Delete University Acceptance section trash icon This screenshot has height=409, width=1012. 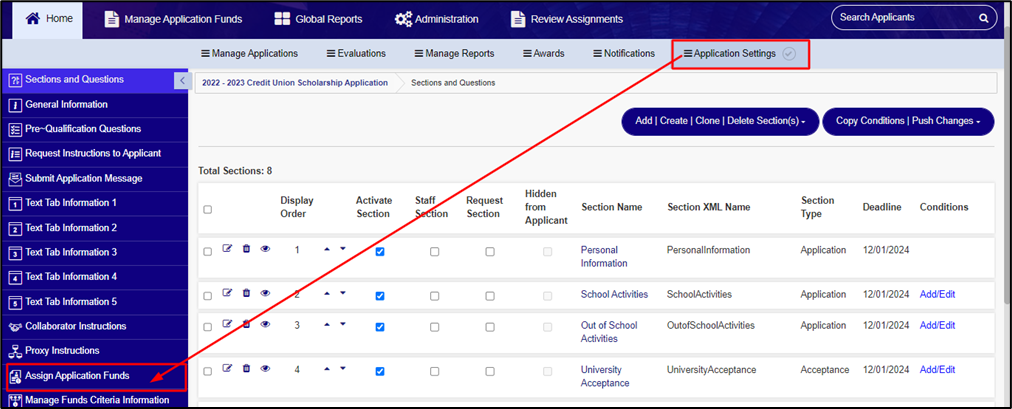pyautogui.click(x=246, y=368)
